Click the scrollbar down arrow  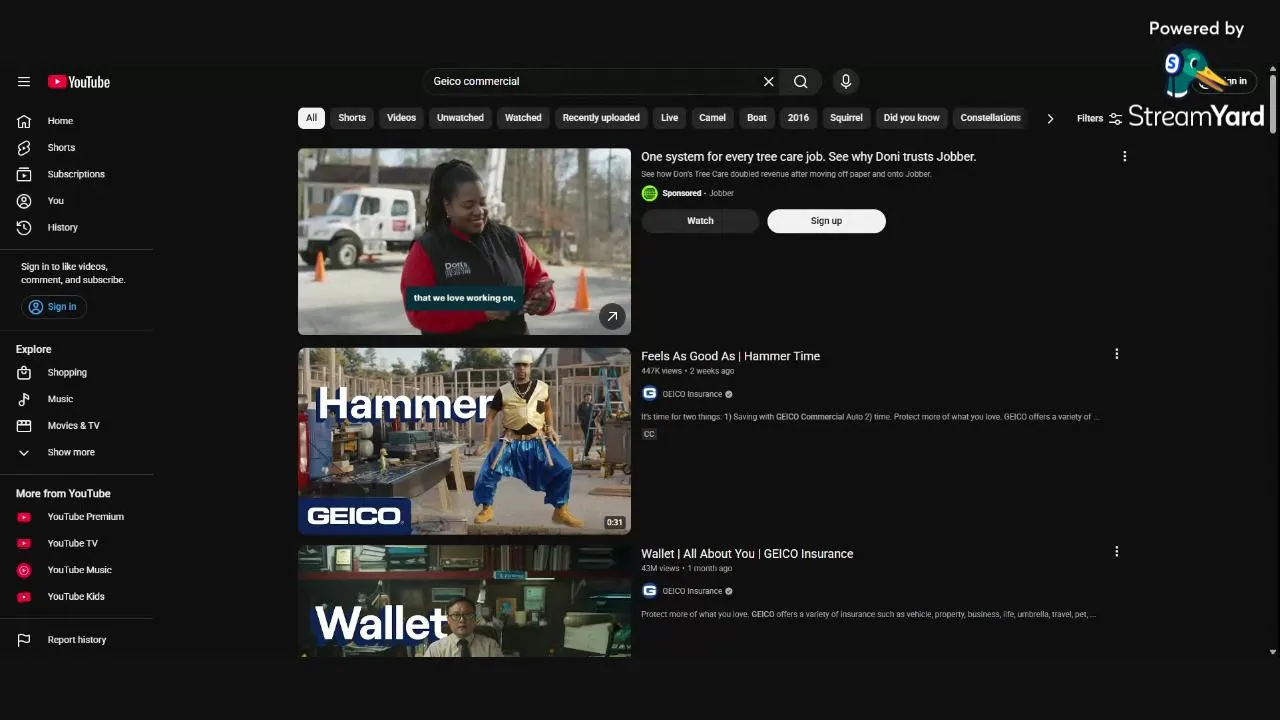1272,652
